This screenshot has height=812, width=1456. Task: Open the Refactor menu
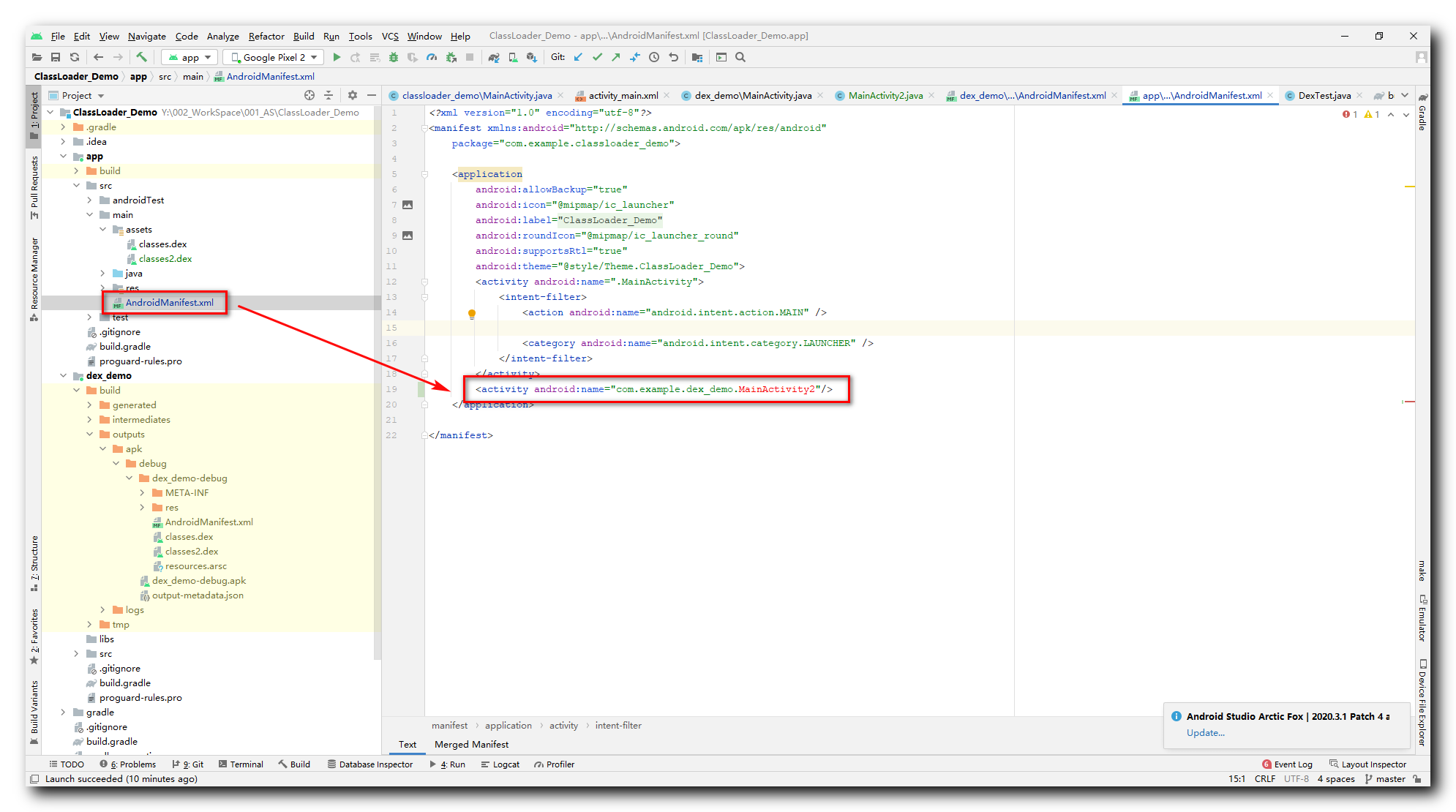coord(266,36)
